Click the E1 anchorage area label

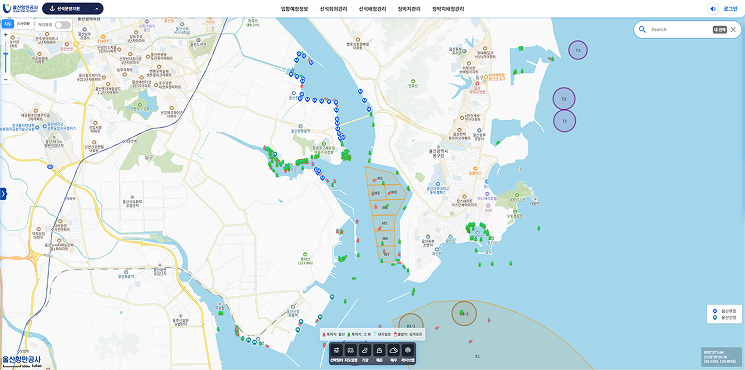(x=478, y=356)
